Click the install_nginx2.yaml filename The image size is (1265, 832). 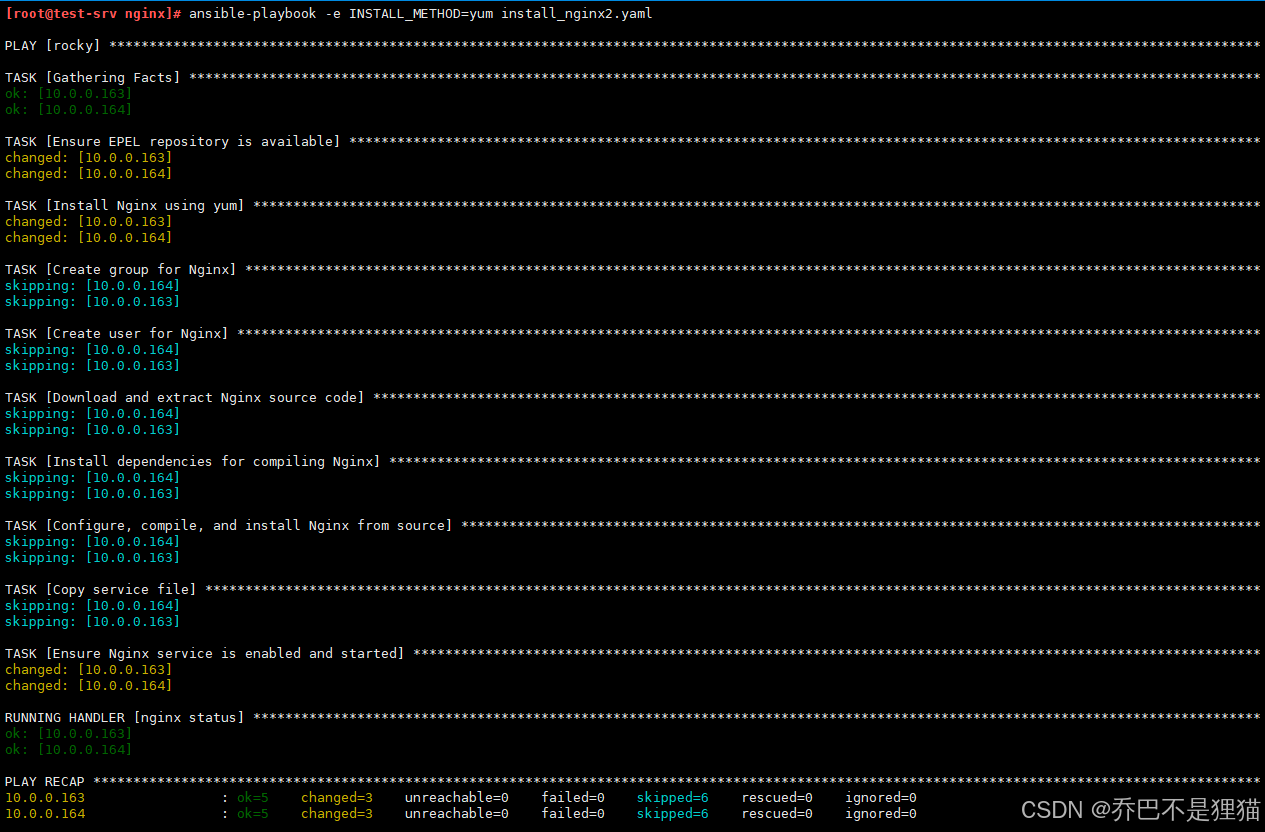(577, 14)
